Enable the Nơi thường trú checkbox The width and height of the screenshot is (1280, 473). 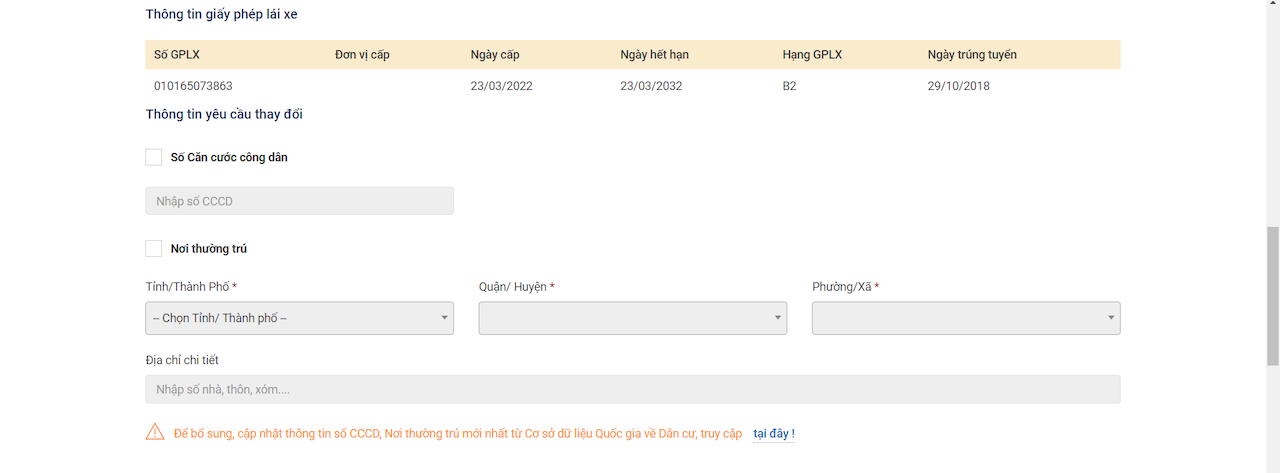[154, 248]
